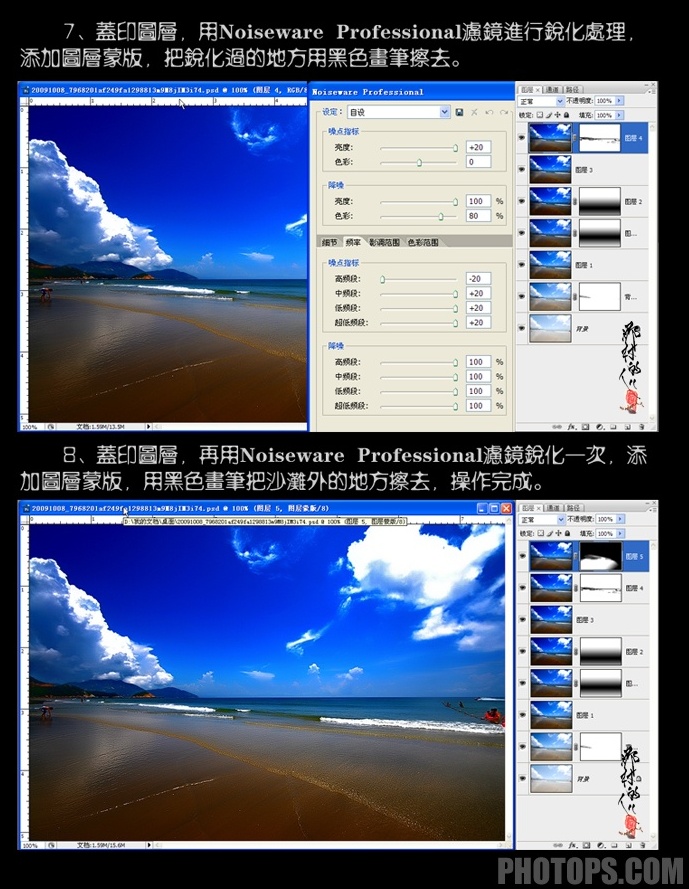Select the 图层 5 layer mask thumbnail
This screenshot has height=889, width=689.
pos(601,556)
